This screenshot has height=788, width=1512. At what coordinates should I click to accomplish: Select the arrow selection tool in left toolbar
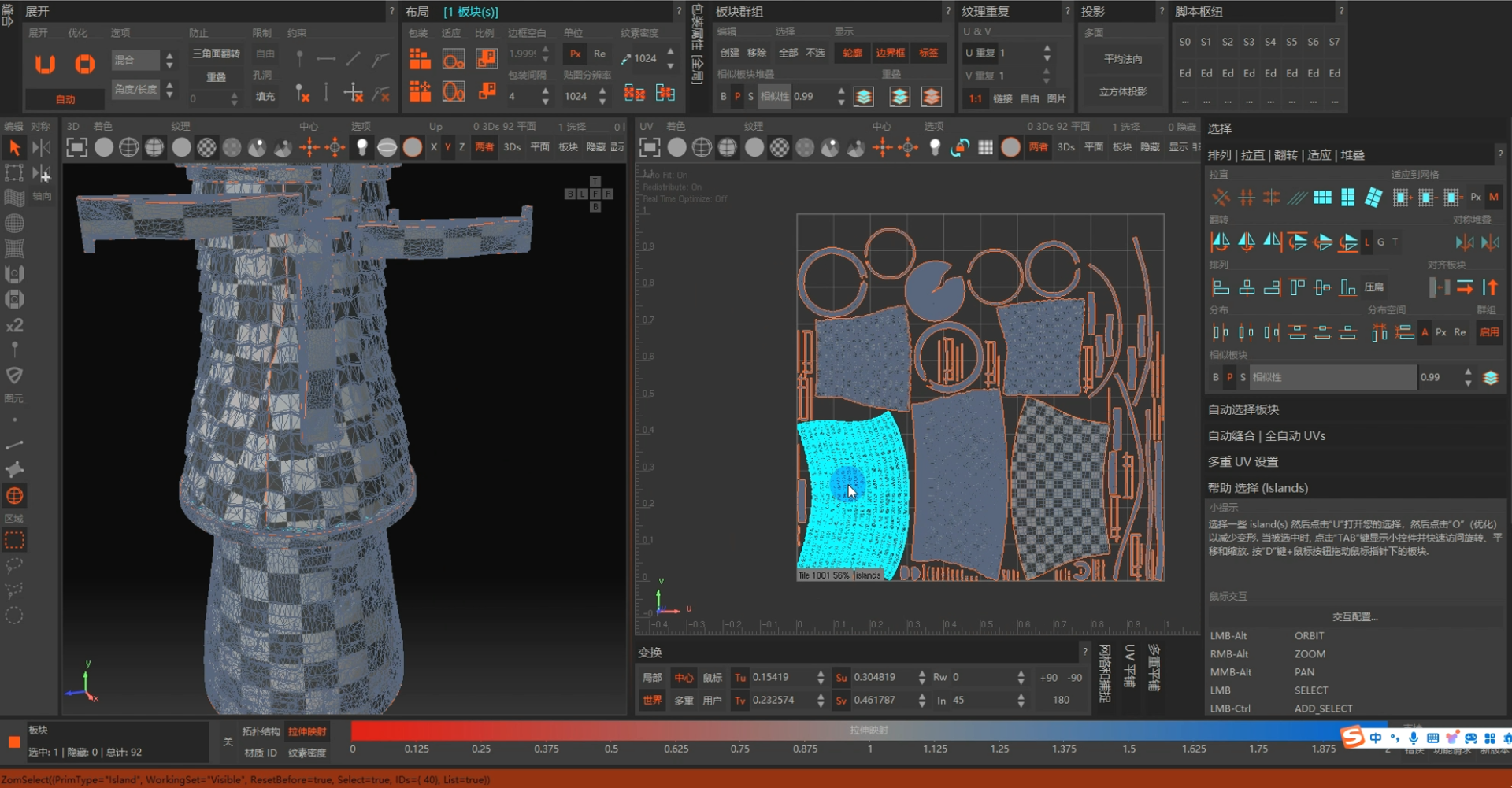point(14,147)
